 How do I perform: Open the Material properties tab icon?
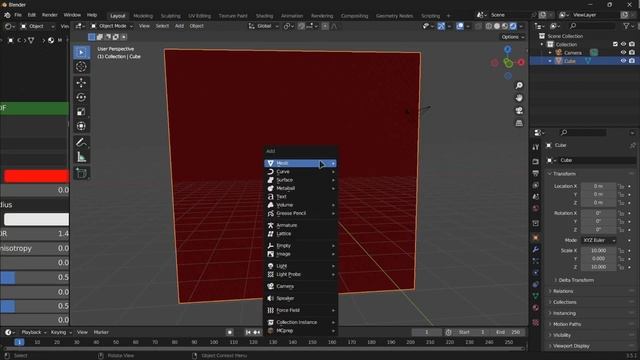tap(536, 308)
